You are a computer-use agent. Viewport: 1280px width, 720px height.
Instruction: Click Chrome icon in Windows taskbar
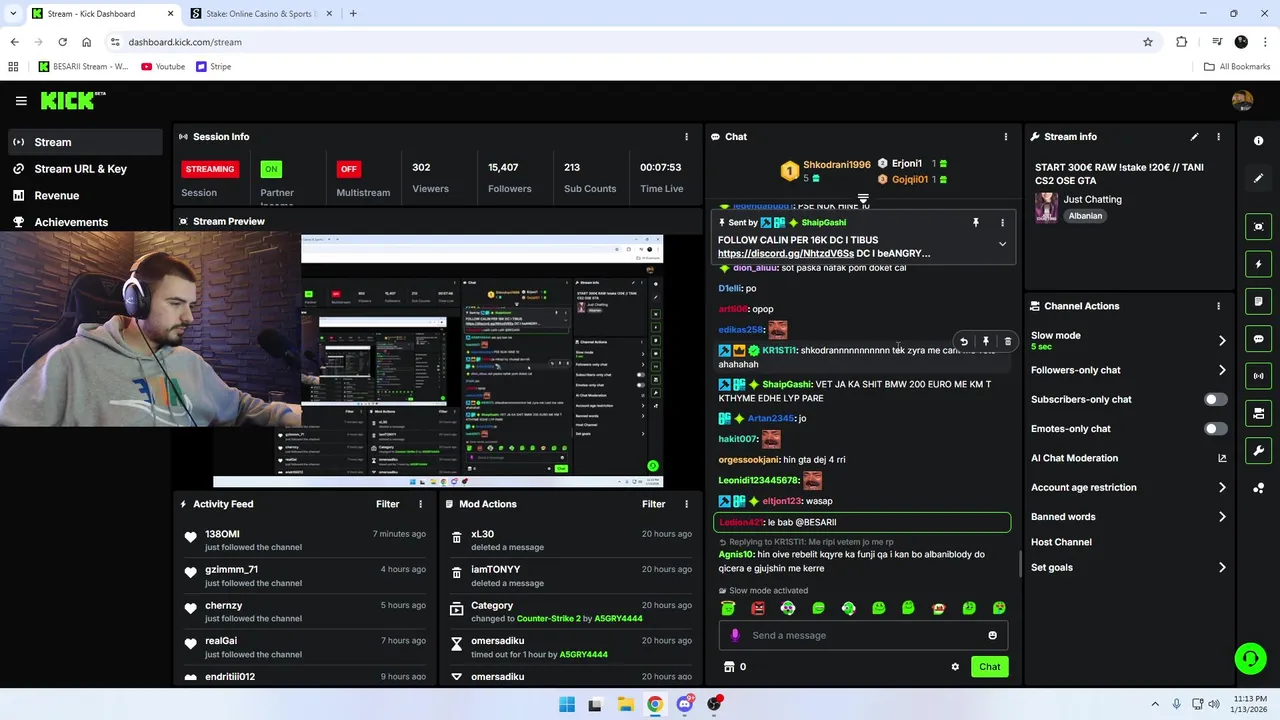(x=654, y=704)
